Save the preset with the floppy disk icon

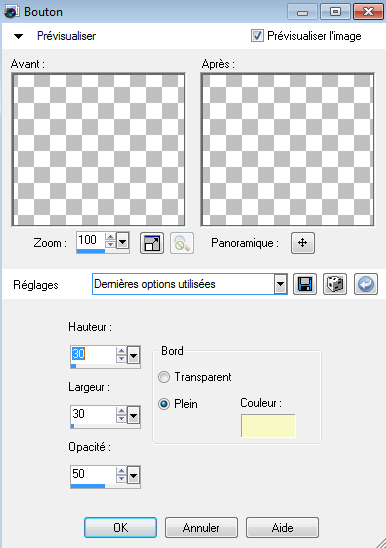(305, 284)
